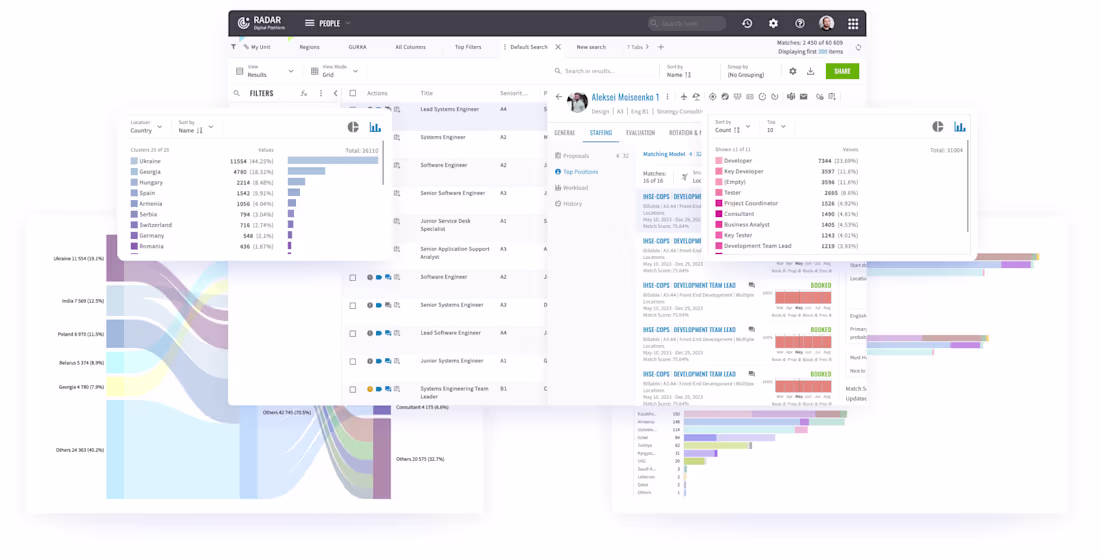Switch Country widget to bar chart view
The image size is (1100, 558).
(375, 127)
